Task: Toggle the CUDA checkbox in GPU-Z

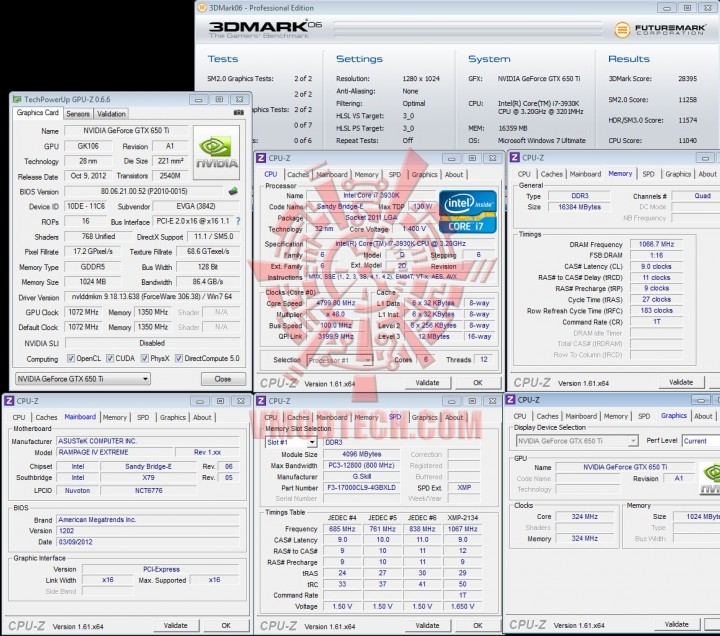Action: click(110, 358)
